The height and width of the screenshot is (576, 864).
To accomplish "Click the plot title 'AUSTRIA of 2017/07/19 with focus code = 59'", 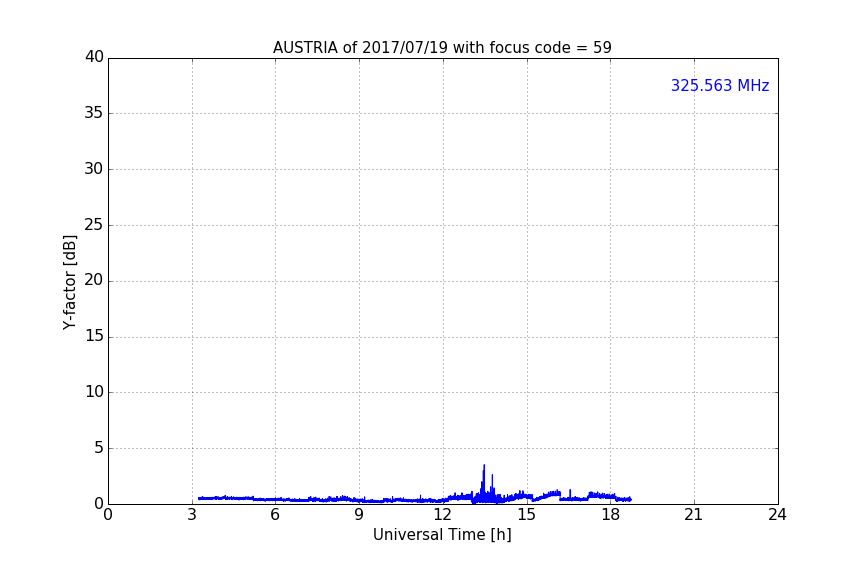I will tap(442, 47).
